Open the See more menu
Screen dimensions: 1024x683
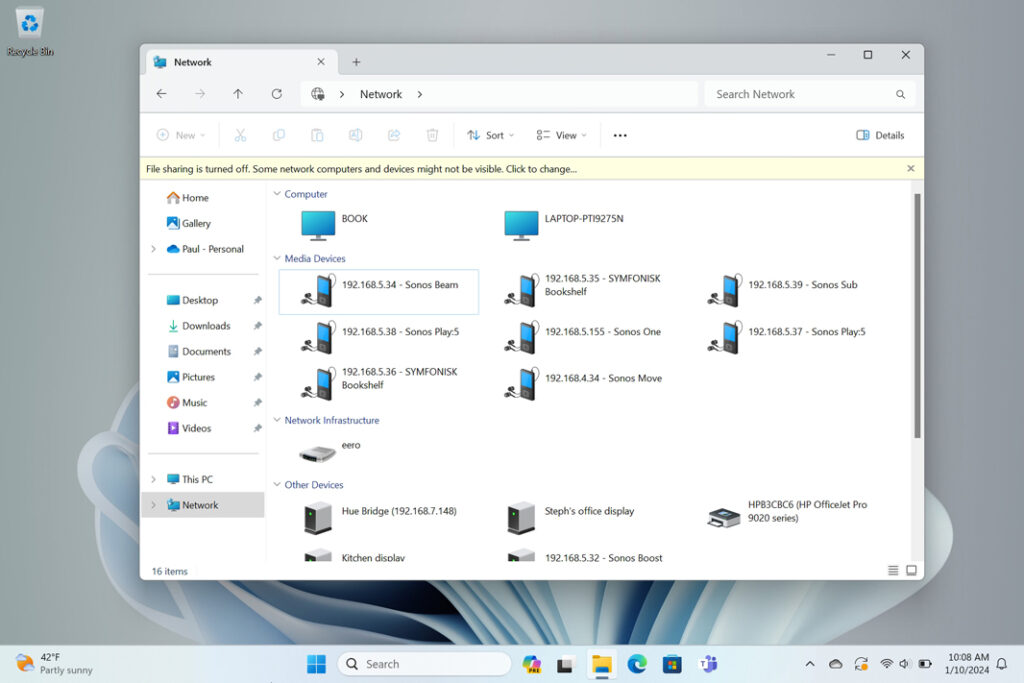tap(619, 134)
